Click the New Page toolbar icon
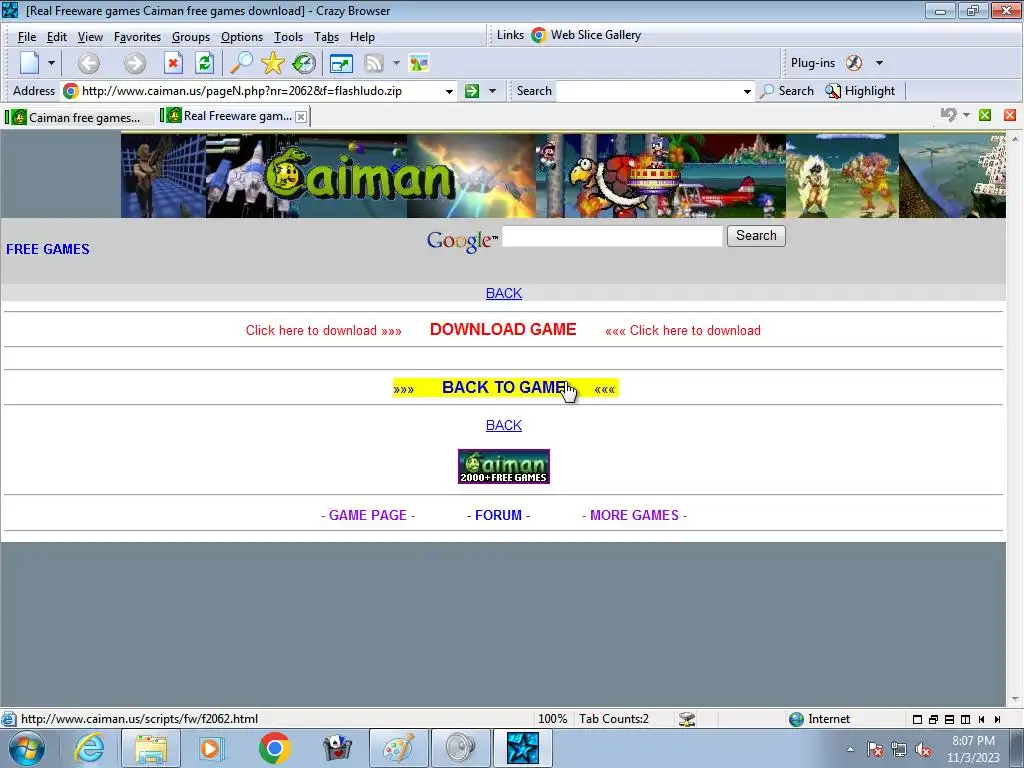The width and height of the screenshot is (1024, 768). point(29,63)
